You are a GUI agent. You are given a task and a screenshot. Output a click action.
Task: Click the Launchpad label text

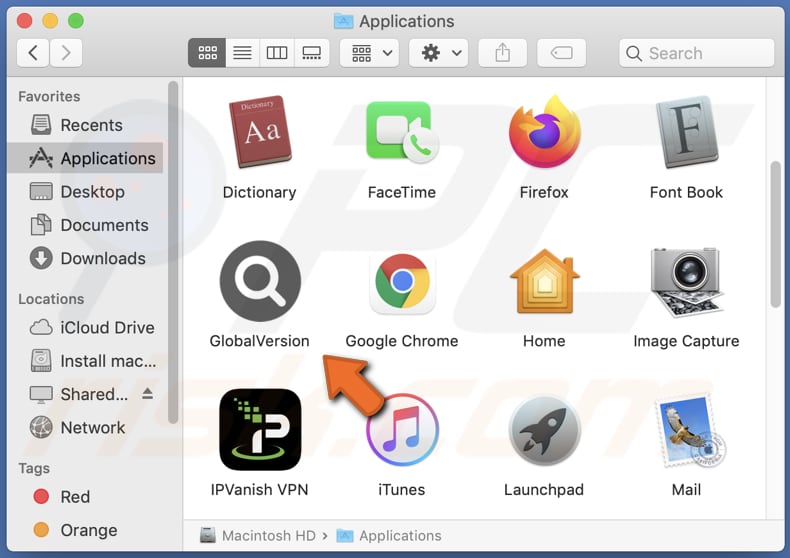click(x=544, y=490)
